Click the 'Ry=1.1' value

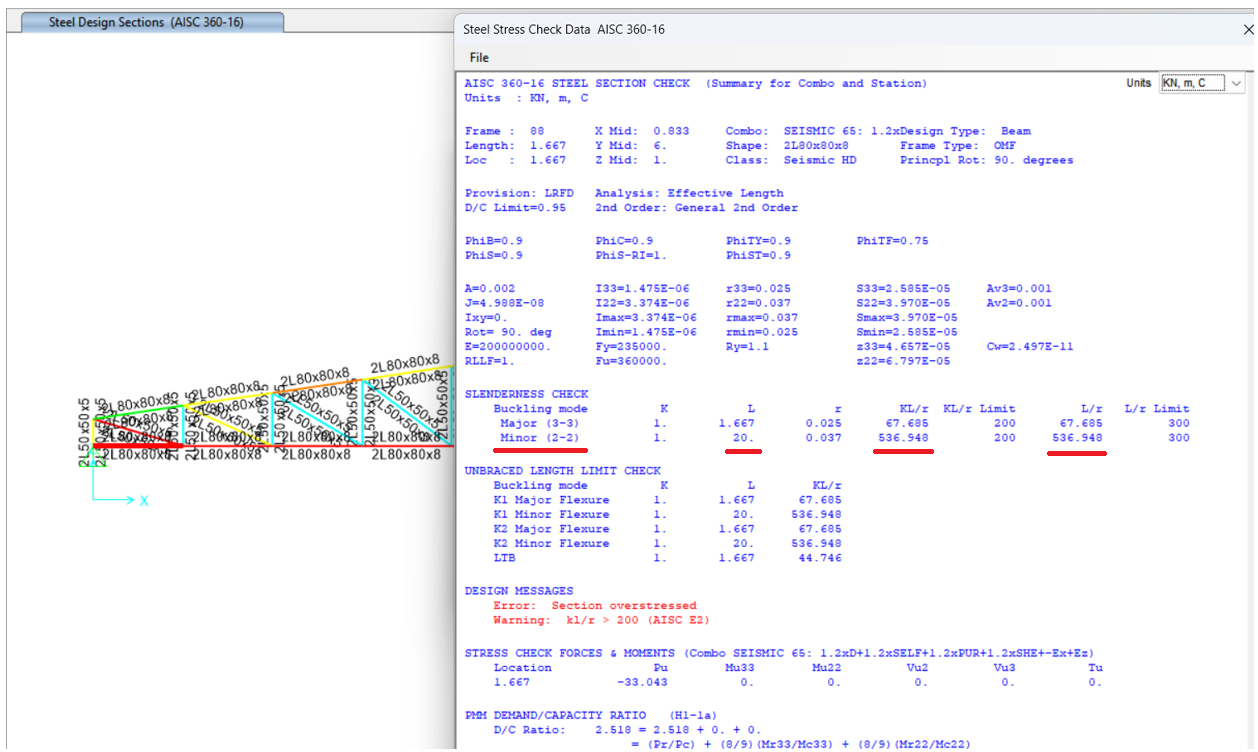(748, 347)
